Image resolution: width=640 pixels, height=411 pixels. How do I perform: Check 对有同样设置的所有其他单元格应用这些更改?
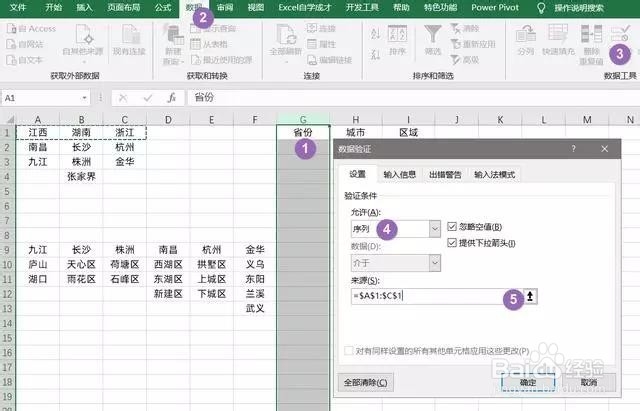349,351
